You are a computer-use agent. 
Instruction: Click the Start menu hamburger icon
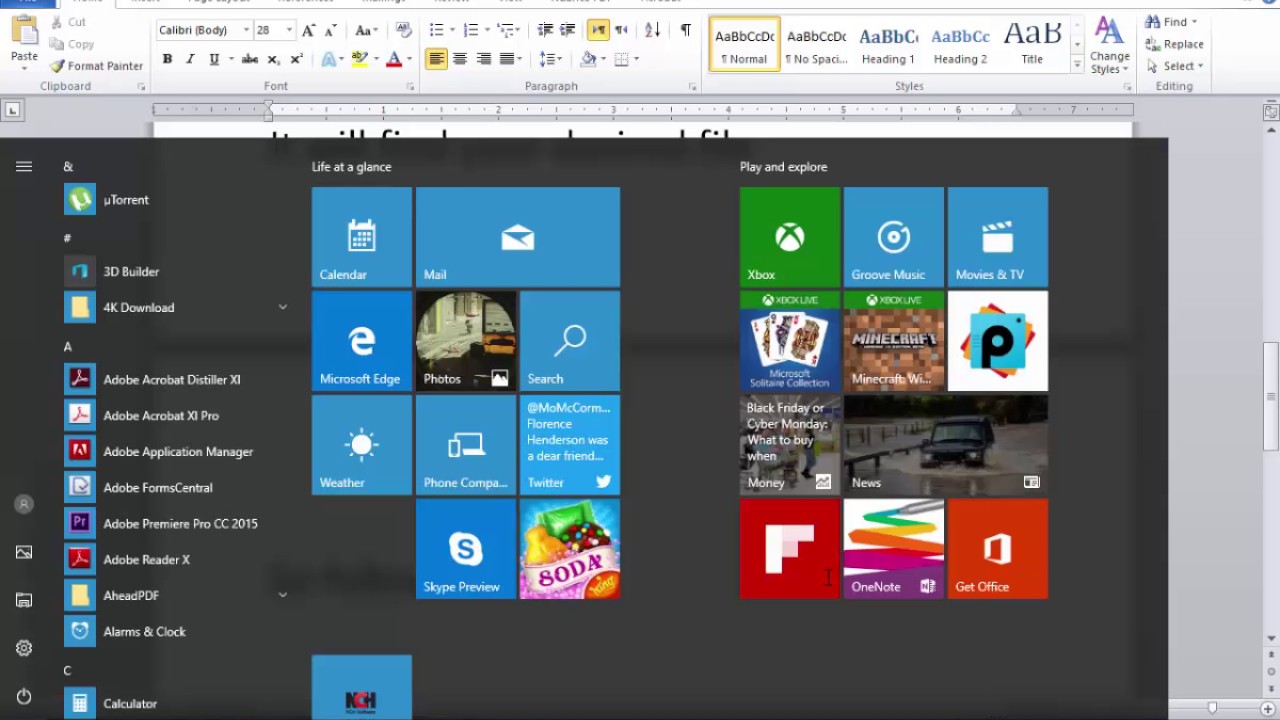click(x=24, y=167)
